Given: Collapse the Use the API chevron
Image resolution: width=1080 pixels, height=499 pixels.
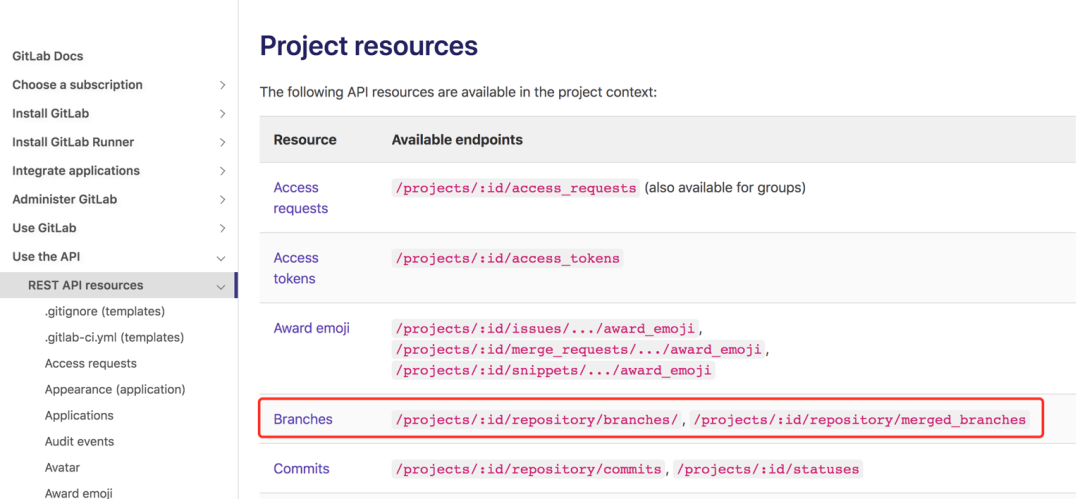Looking at the screenshot, I should click(x=221, y=258).
